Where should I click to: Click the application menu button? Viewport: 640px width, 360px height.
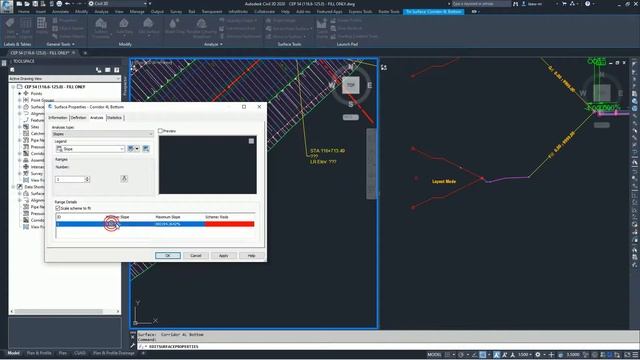[x=6, y=6]
